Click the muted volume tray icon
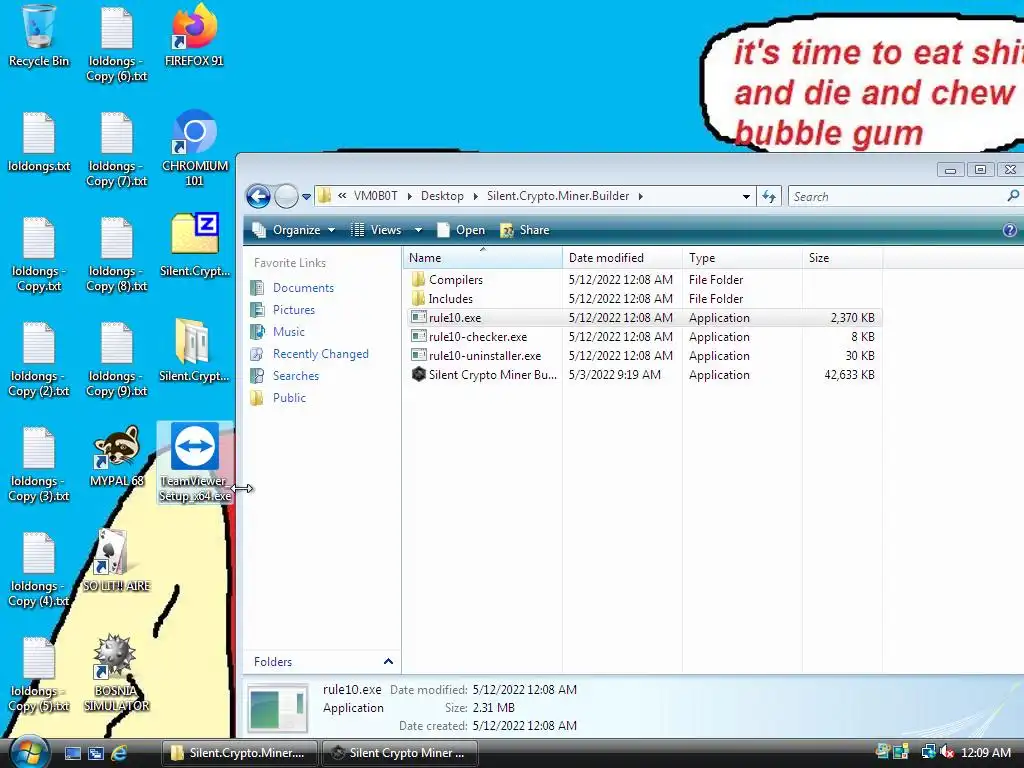Viewport: 1024px width, 768px height. click(947, 752)
